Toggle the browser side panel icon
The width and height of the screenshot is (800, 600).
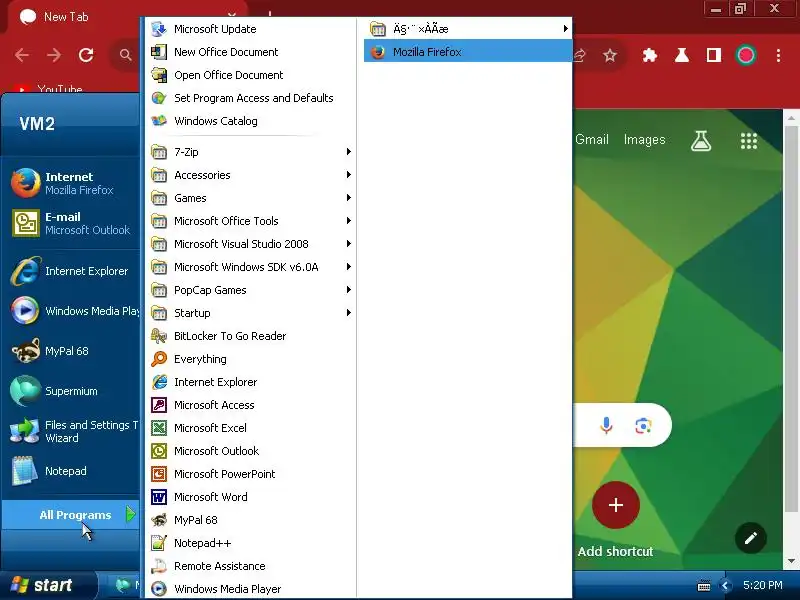[714, 55]
